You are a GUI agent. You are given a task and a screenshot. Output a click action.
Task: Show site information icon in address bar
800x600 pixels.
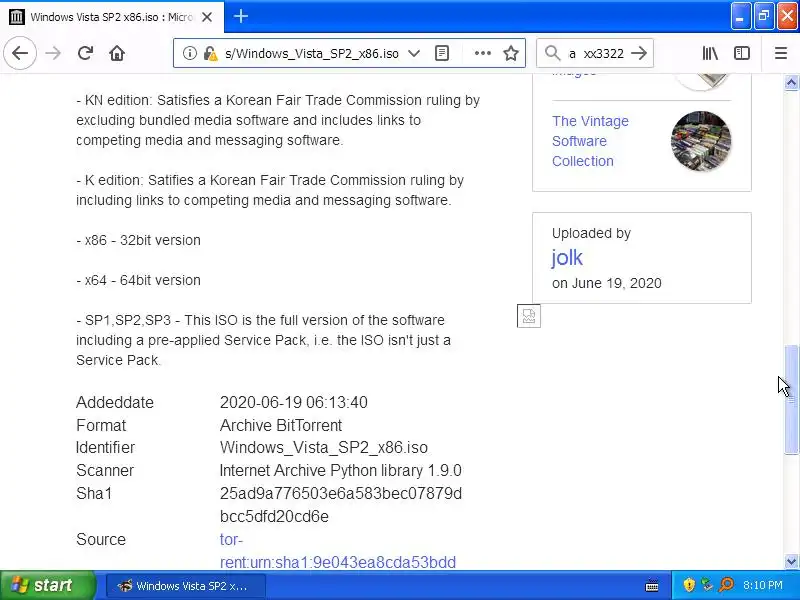pos(190,53)
